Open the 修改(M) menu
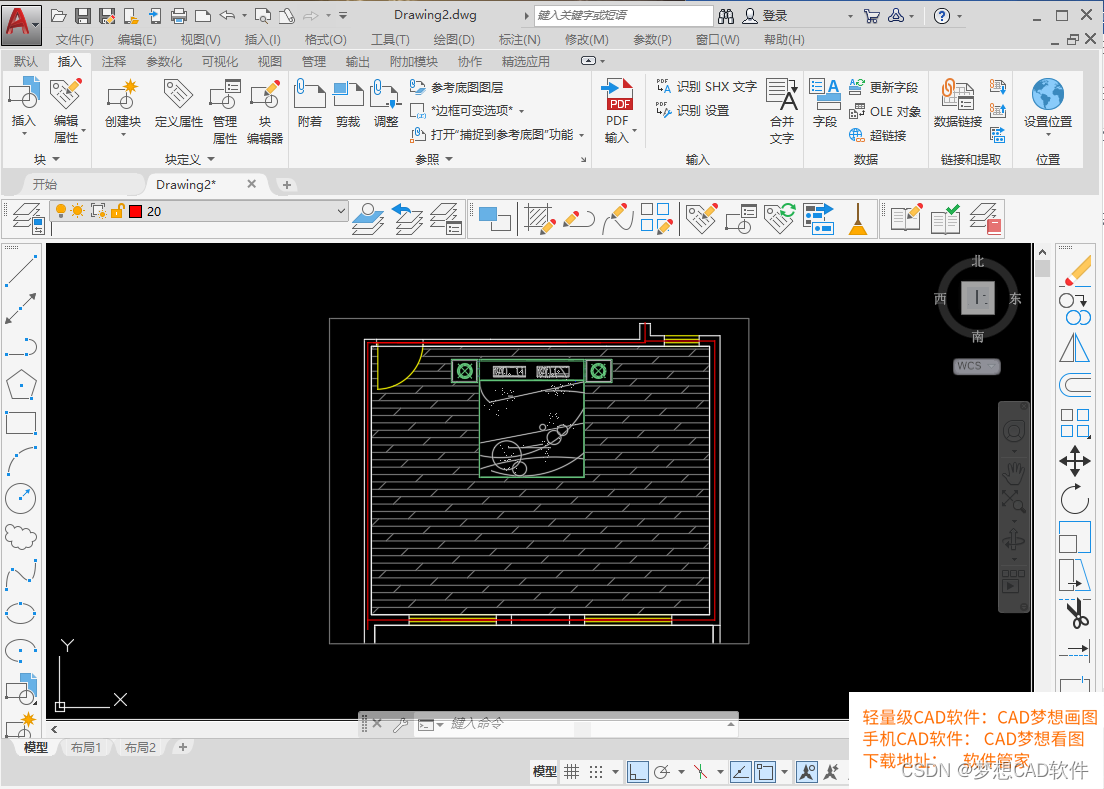This screenshot has width=1104, height=789. pyautogui.click(x=586, y=39)
